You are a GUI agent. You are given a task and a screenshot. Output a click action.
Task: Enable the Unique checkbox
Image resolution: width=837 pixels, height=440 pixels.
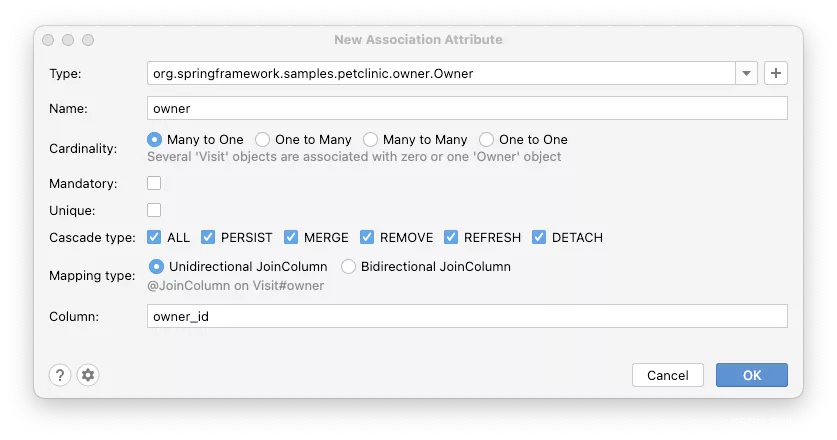tap(154, 211)
